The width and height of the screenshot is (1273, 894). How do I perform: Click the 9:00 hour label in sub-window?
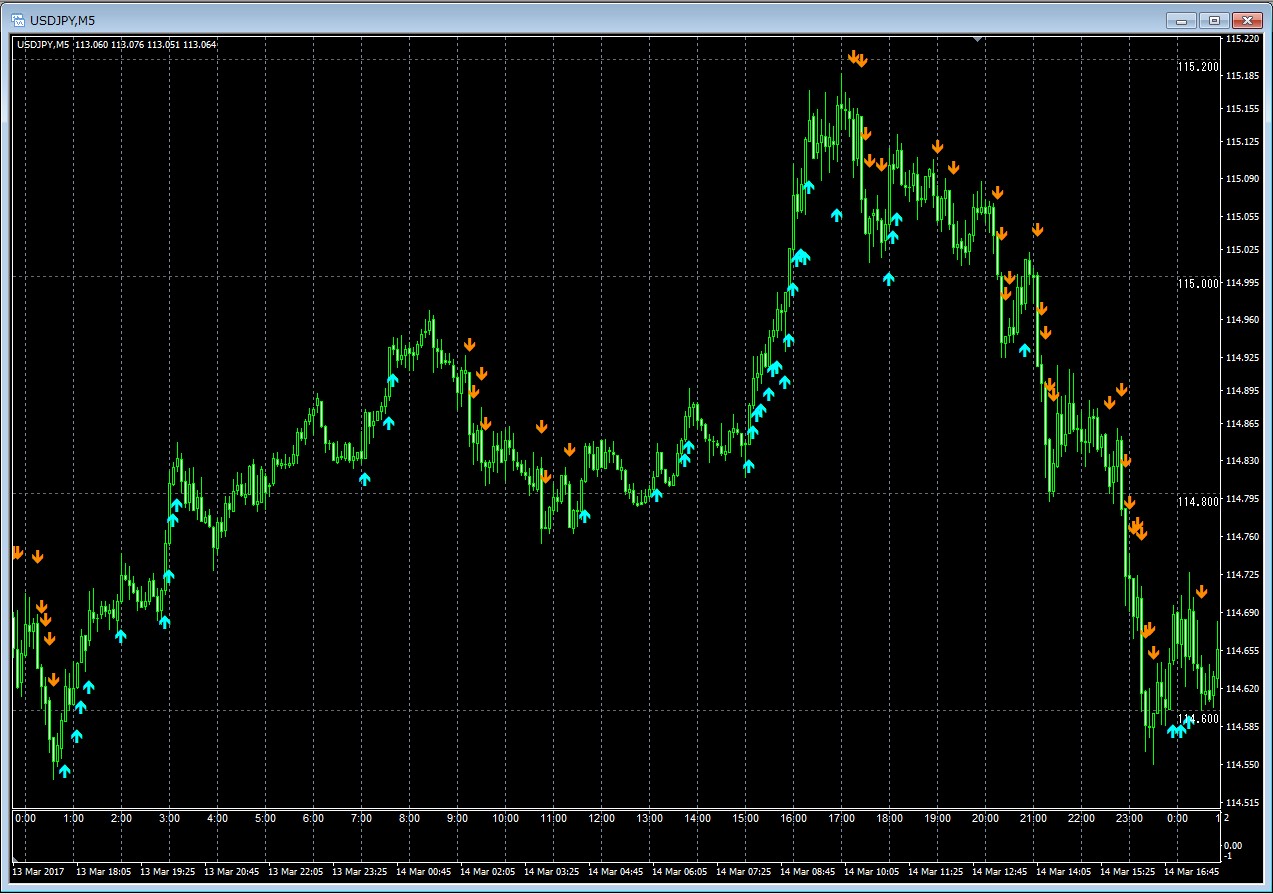(x=457, y=818)
